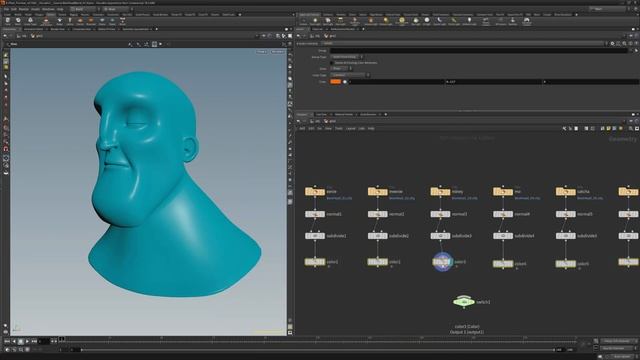Select the switch1 node
Image resolution: width=640 pixels, height=360 pixels.
[x=464, y=302]
